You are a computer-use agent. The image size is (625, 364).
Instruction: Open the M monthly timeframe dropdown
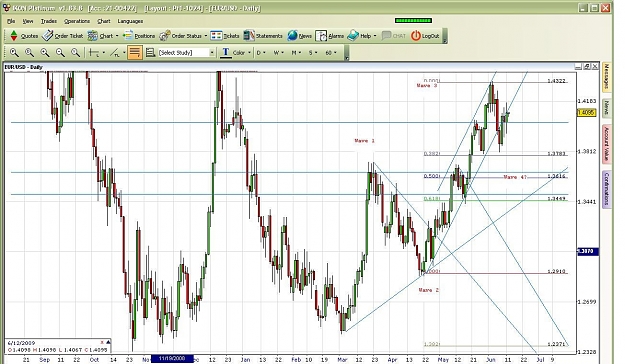(296, 53)
